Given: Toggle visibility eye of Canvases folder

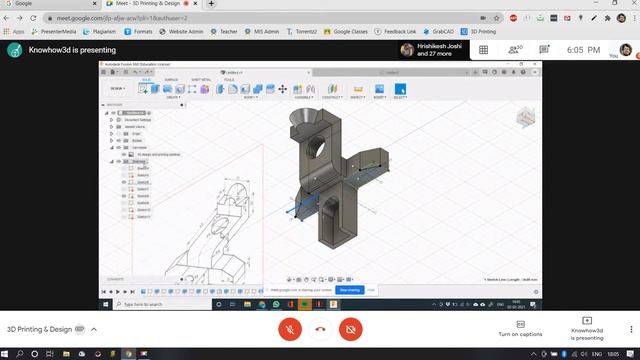Looking at the screenshot, I should 119,147.
